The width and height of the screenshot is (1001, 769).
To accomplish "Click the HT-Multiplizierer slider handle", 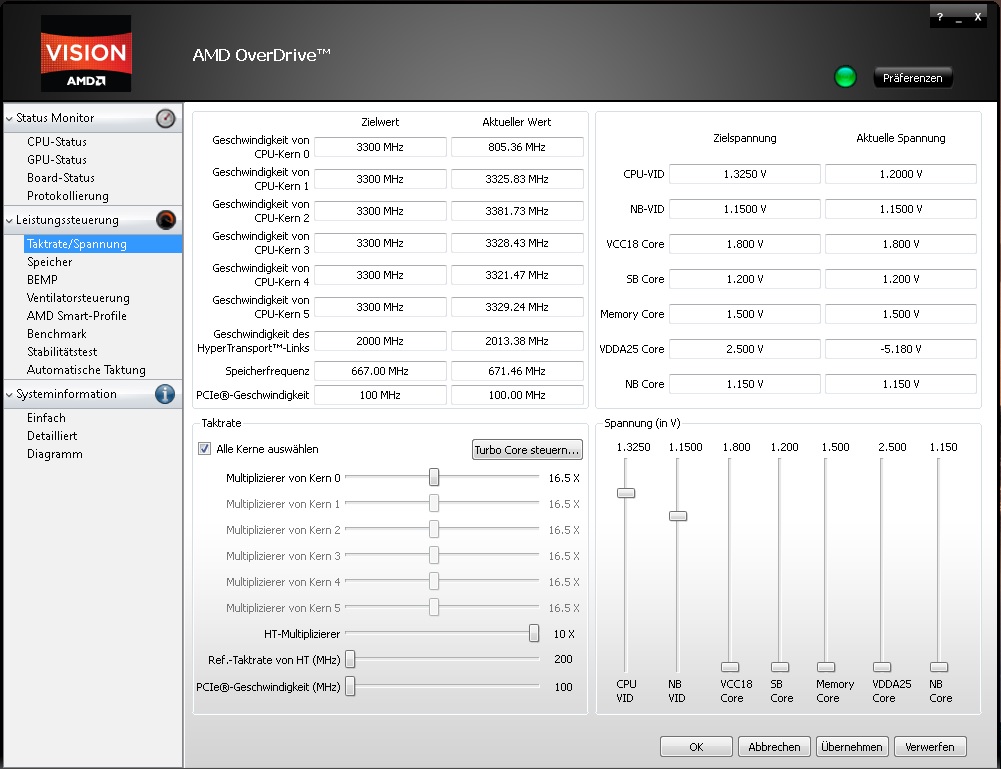I will 534,633.
